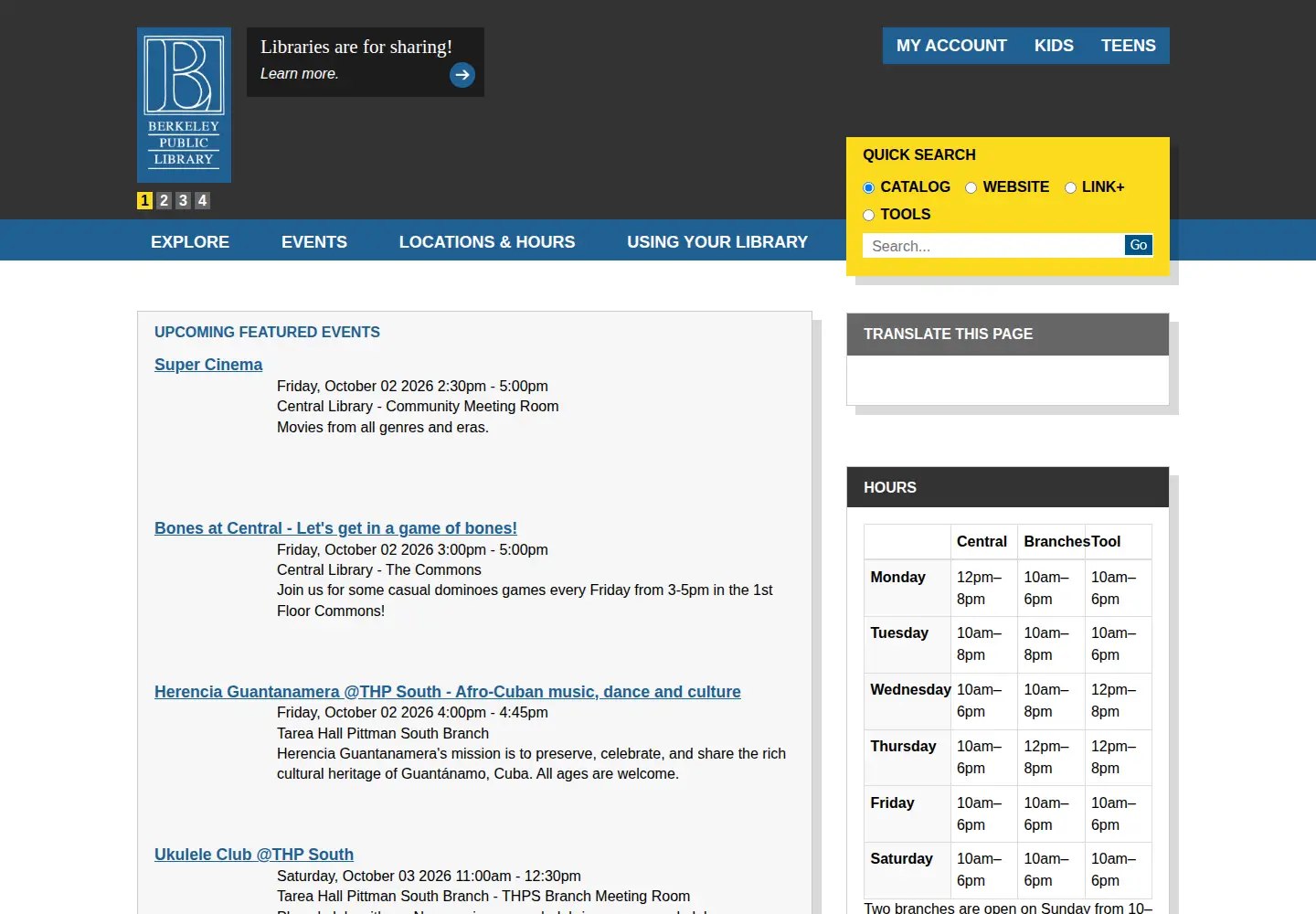Open the Super Cinema event link
The width and height of the screenshot is (1316, 914).
pyautogui.click(x=208, y=365)
